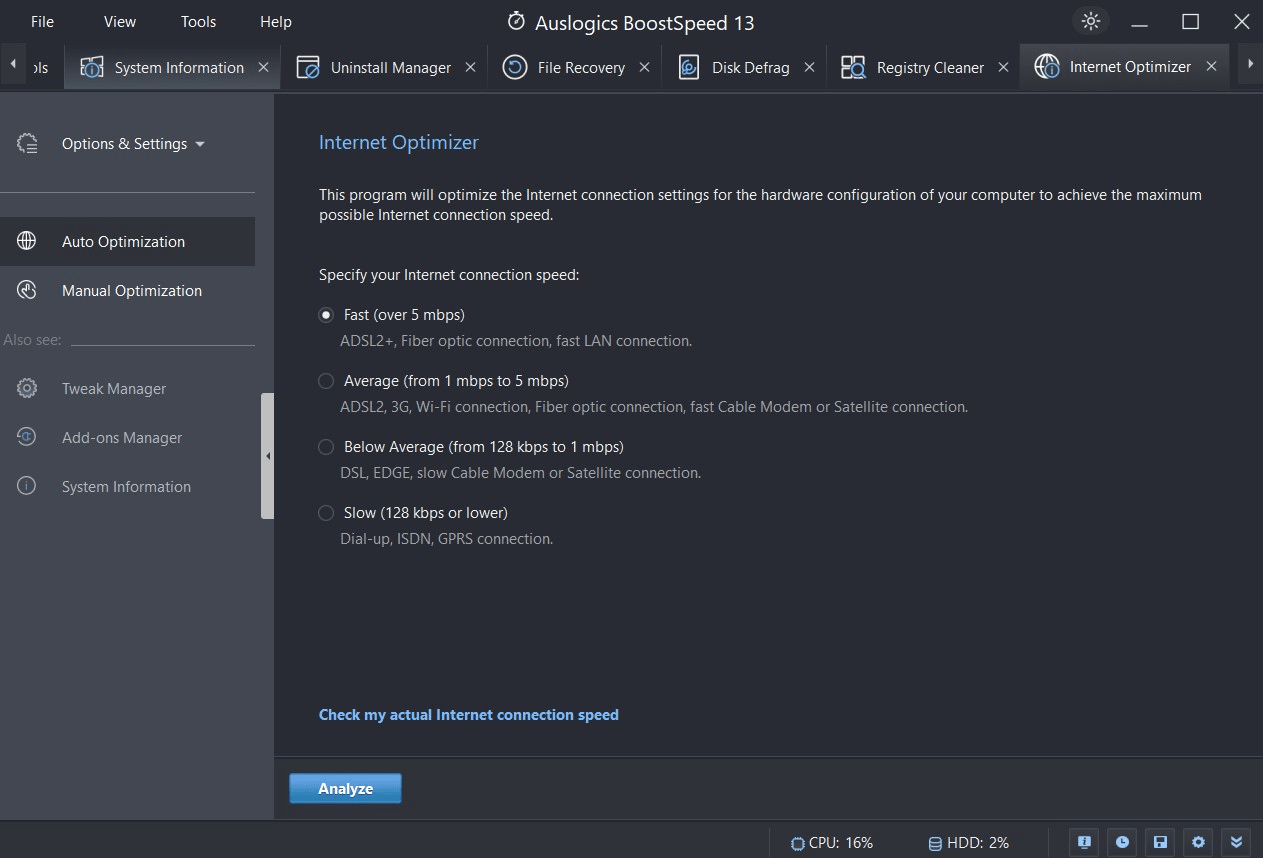Check my actual Internet connection speed
This screenshot has height=858, width=1263.
[x=468, y=714]
